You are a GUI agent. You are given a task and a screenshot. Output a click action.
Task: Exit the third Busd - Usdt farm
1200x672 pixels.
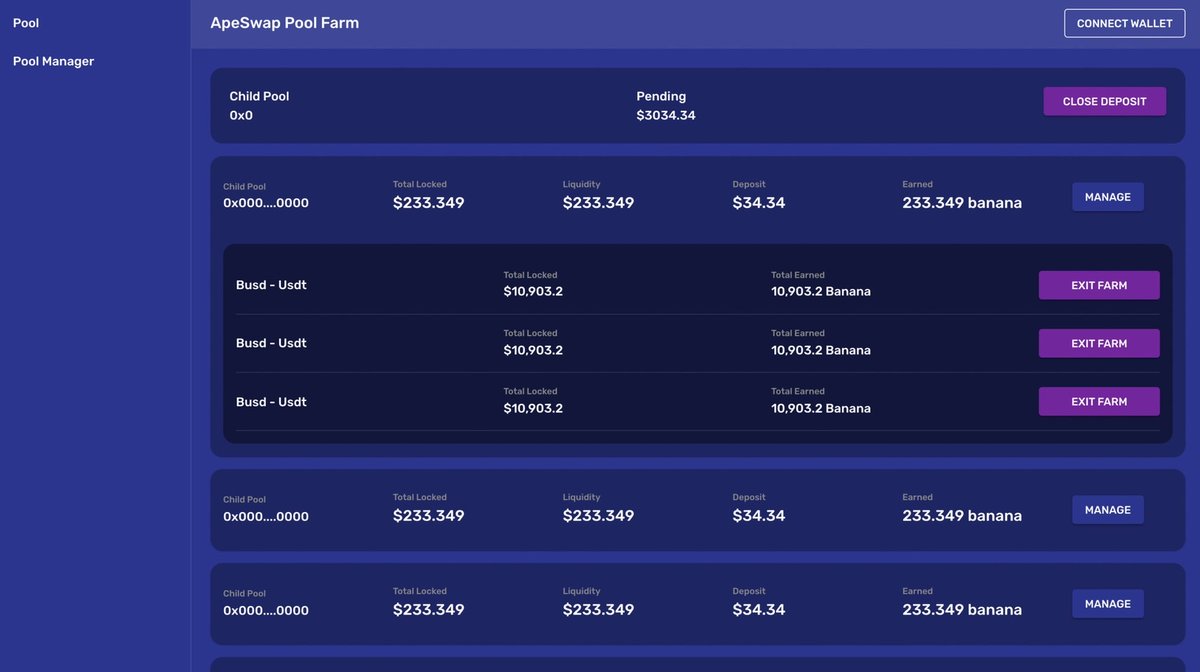pos(1099,401)
